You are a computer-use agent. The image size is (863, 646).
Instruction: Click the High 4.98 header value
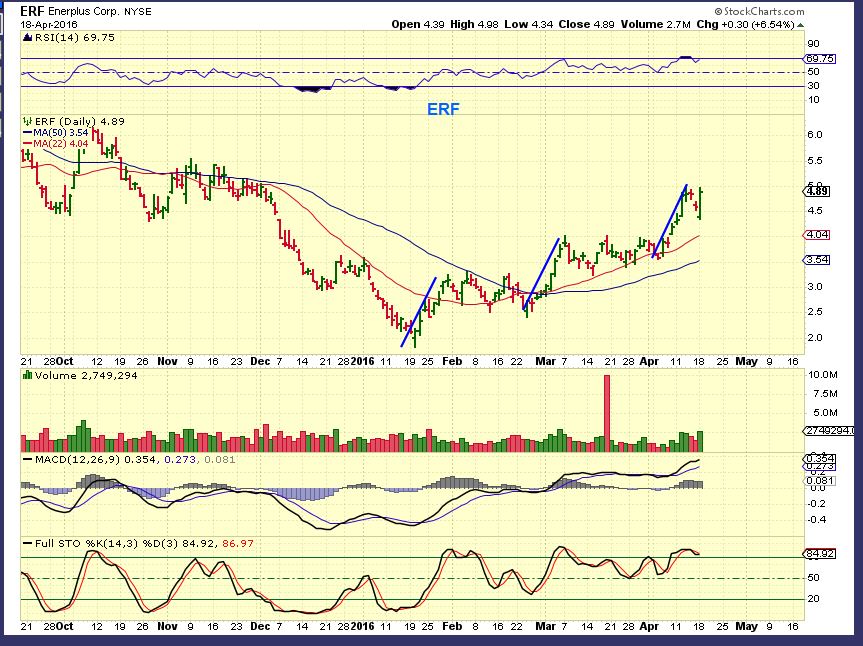pyautogui.click(x=474, y=25)
